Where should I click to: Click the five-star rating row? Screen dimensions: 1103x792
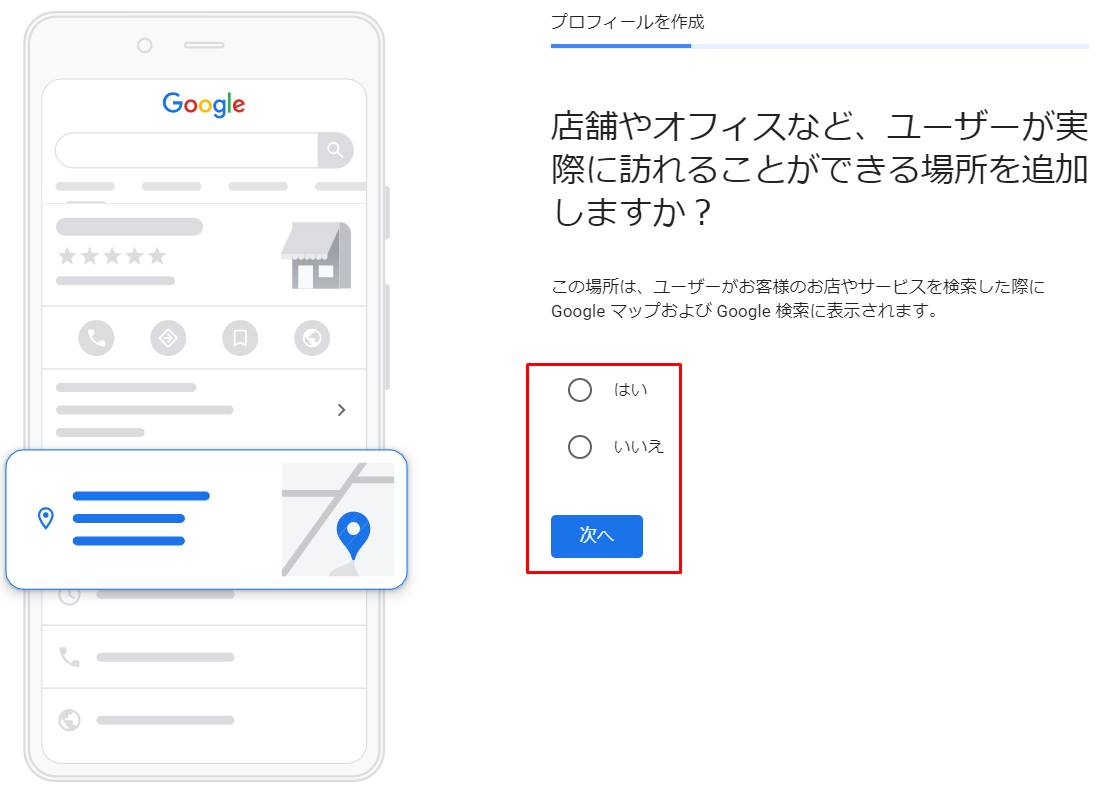coord(112,255)
